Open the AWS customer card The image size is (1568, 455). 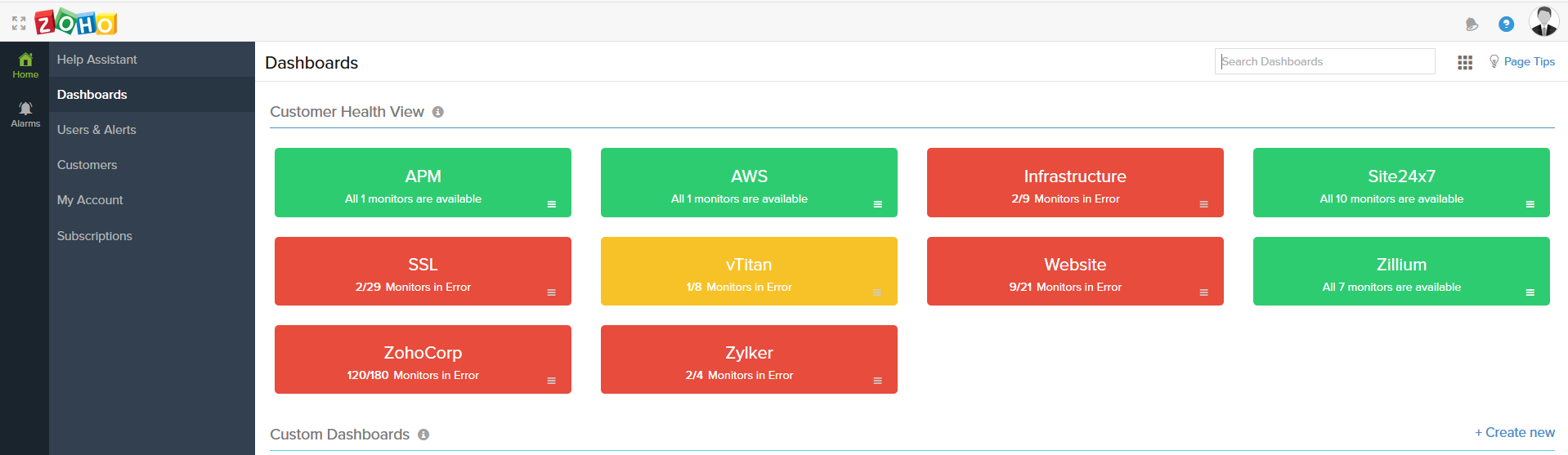pyautogui.click(x=749, y=182)
